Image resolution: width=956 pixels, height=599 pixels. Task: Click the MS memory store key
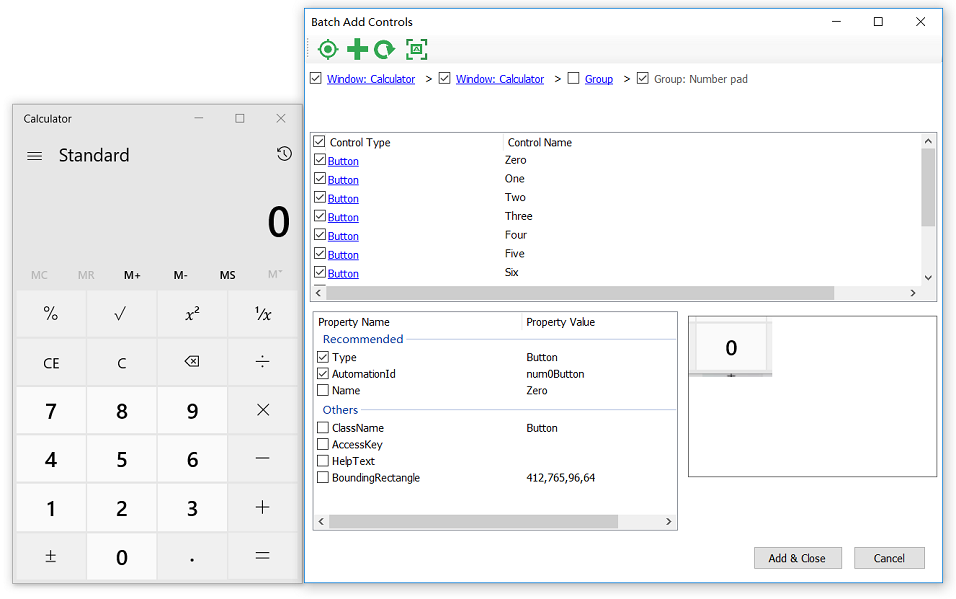(x=228, y=275)
